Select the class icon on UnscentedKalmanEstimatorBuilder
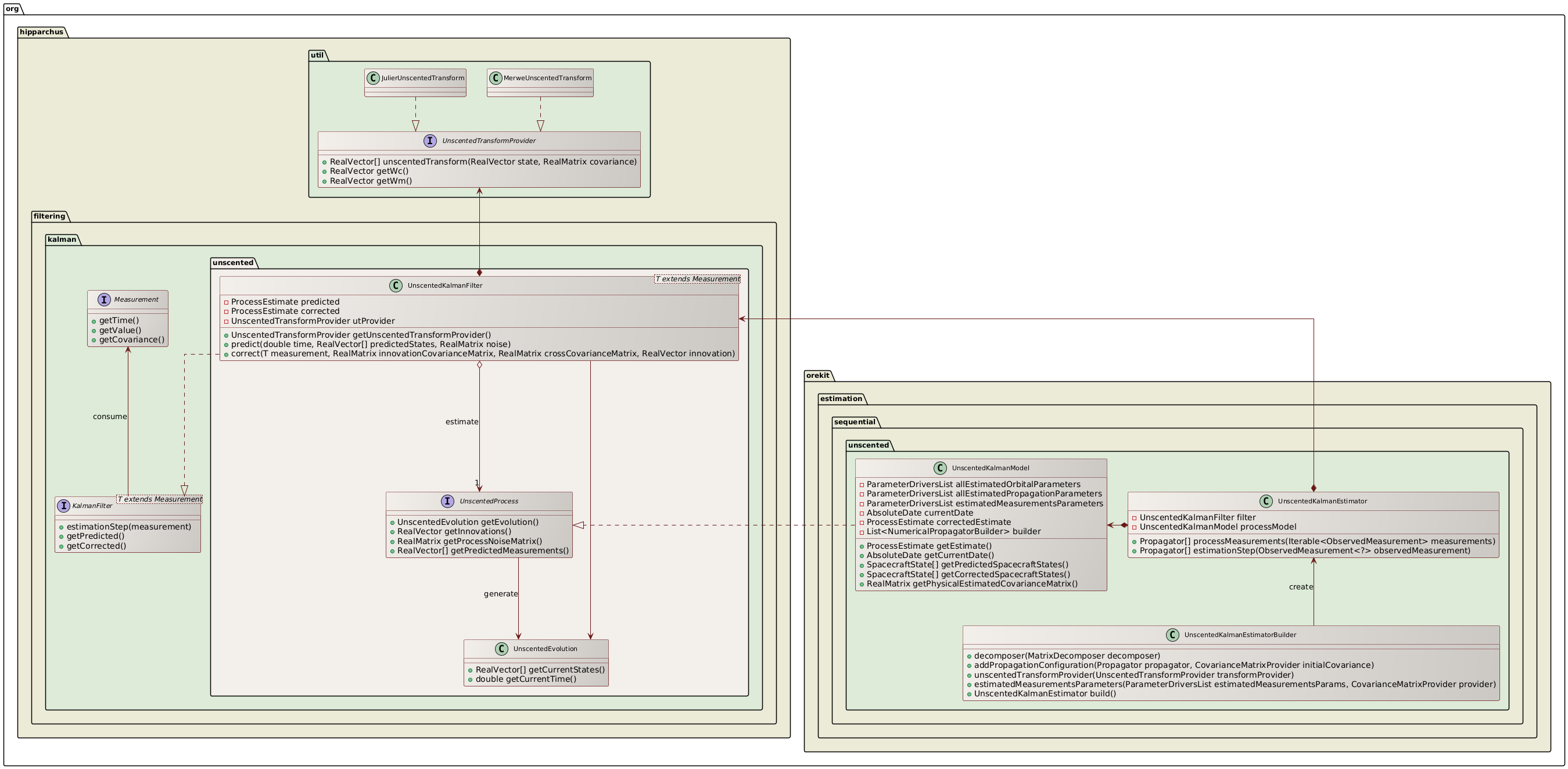The width and height of the screenshot is (1568, 769). [1174, 635]
